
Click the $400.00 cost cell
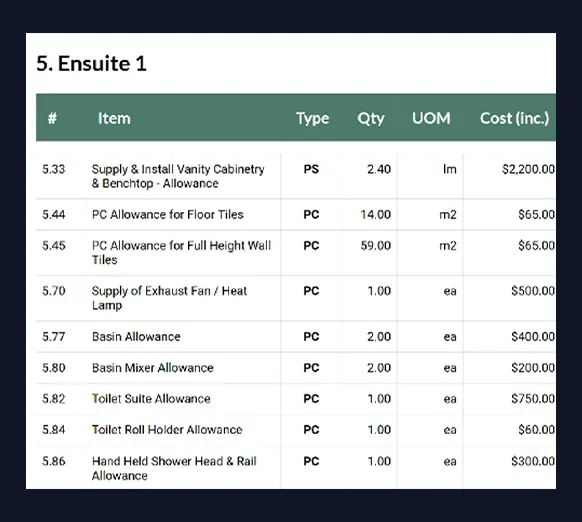[533, 337]
